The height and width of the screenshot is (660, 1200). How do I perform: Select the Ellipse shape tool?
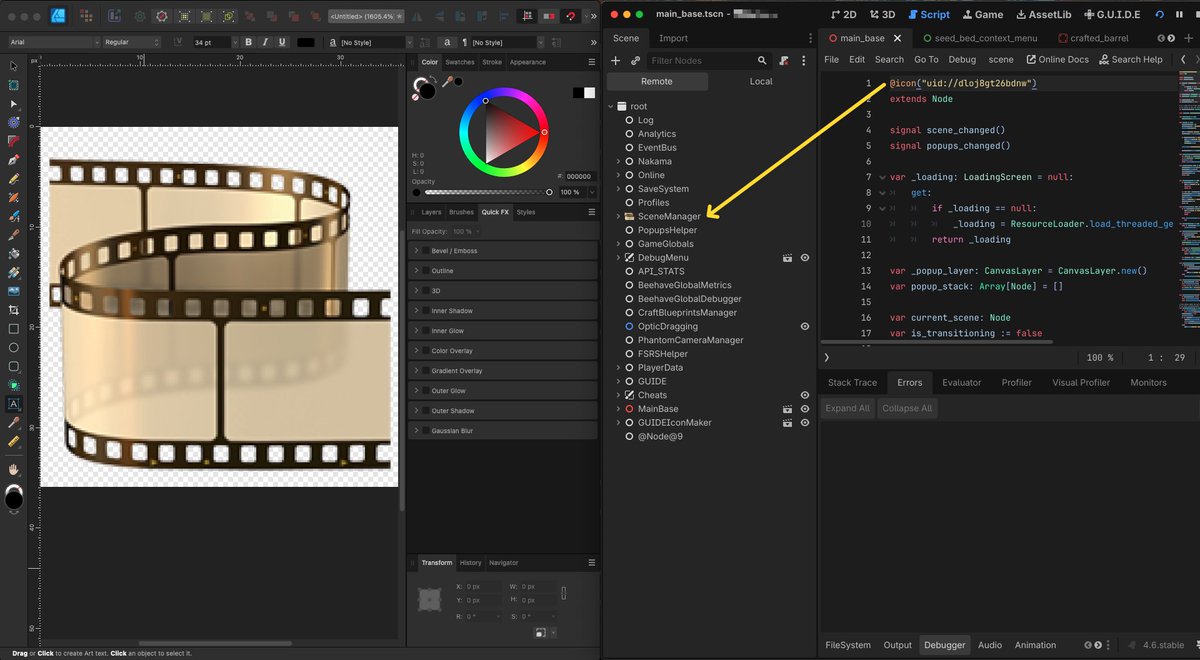(x=13, y=348)
